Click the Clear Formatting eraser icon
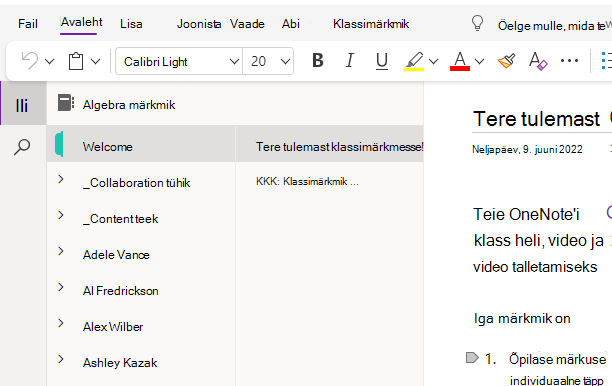 point(538,61)
